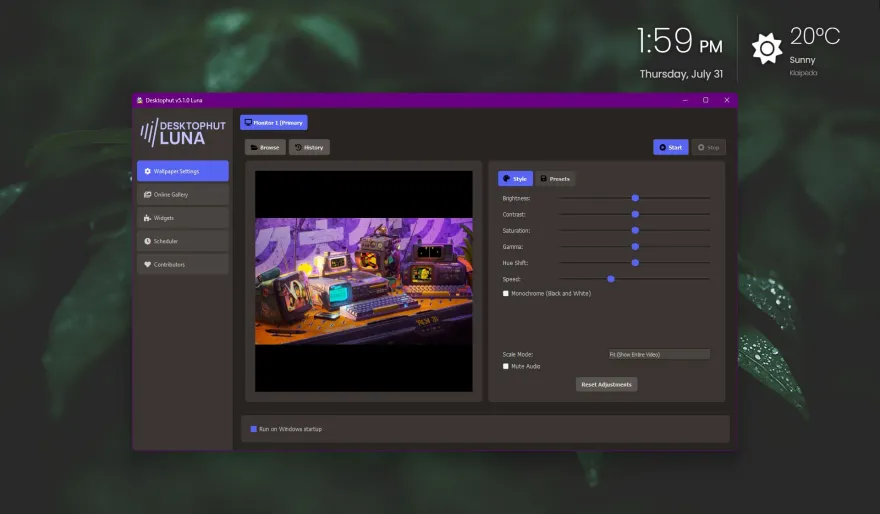This screenshot has height=514, width=880.
Task: Enable Monochrome (Black and White) checkbox
Action: coord(506,294)
